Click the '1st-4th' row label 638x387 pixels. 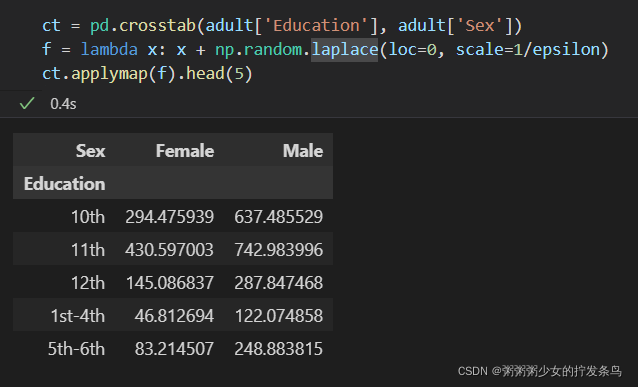click(78, 316)
